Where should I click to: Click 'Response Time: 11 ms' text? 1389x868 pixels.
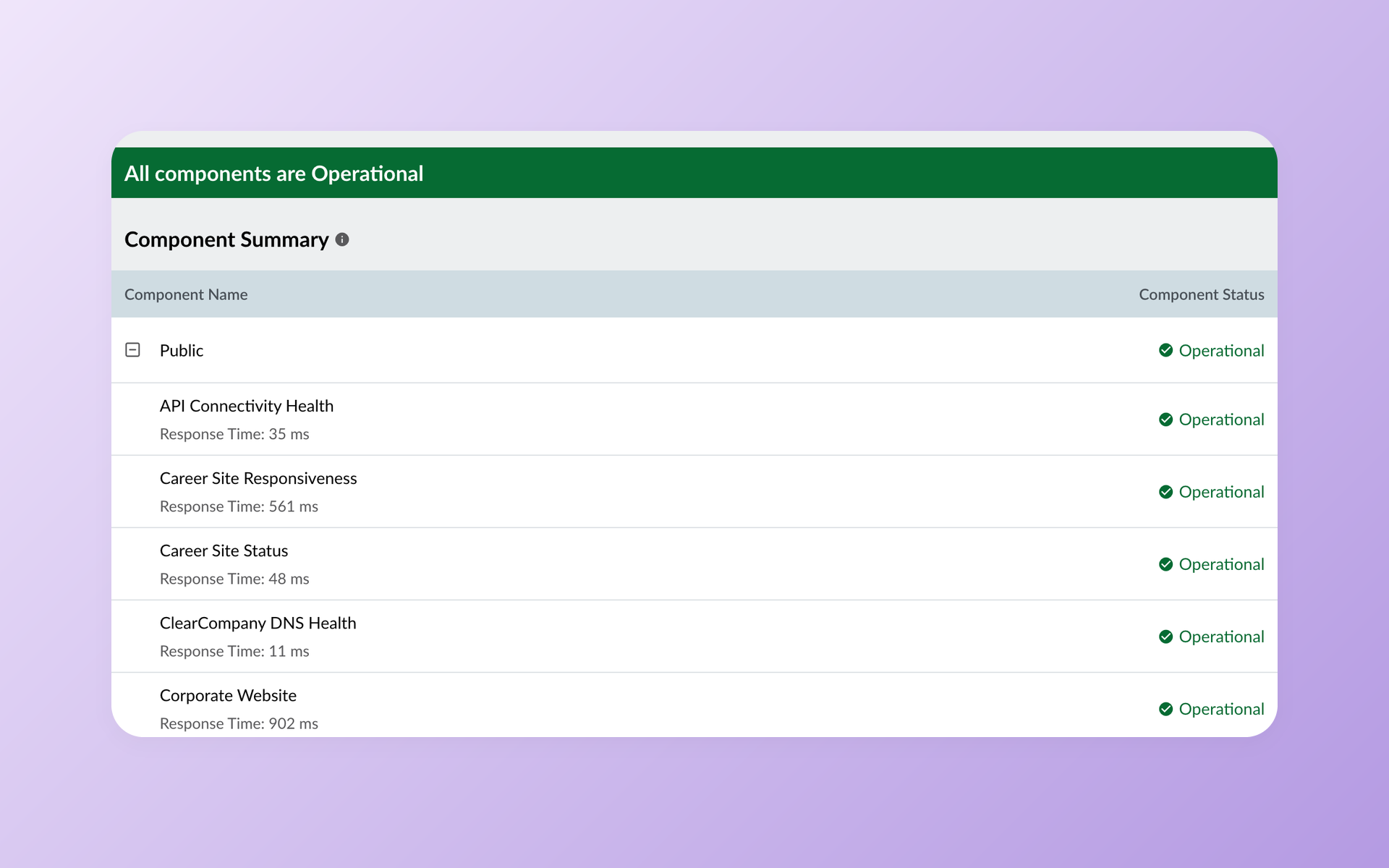[x=234, y=651]
